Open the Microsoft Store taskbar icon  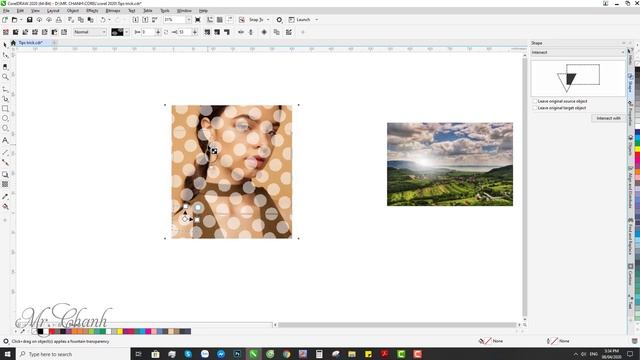click(x=155, y=354)
